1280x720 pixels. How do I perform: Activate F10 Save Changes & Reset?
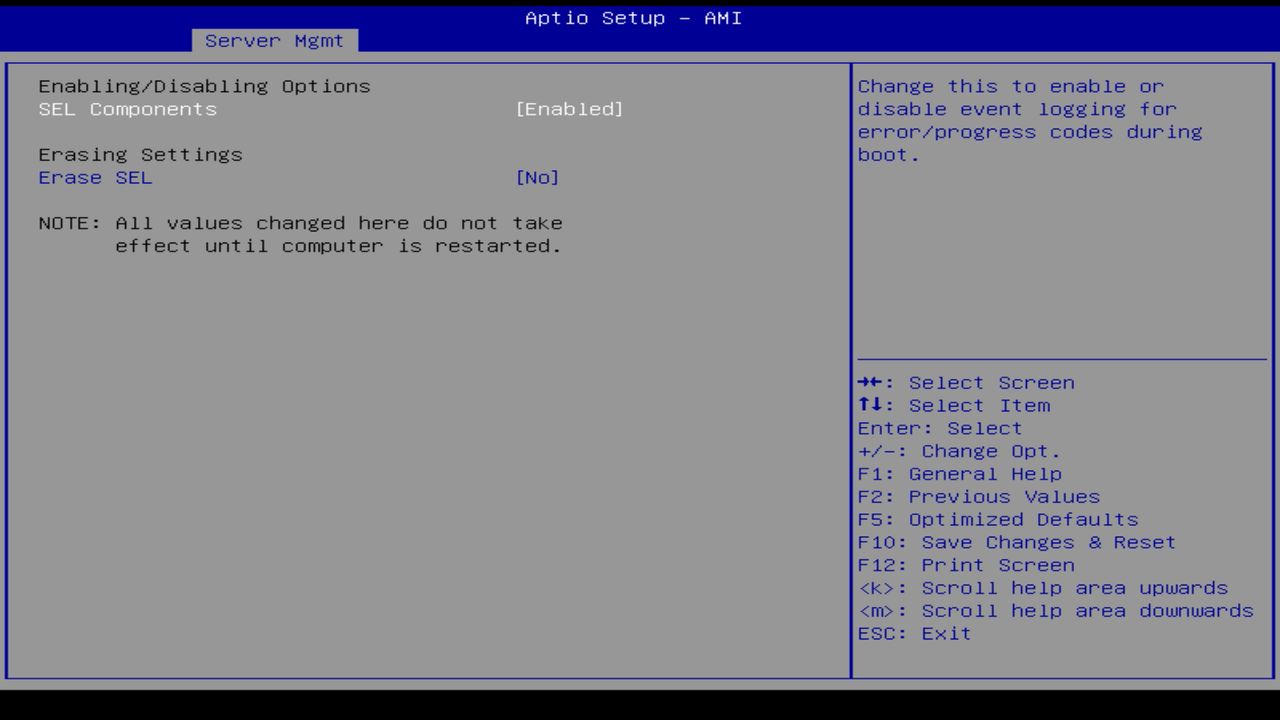tap(1016, 542)
